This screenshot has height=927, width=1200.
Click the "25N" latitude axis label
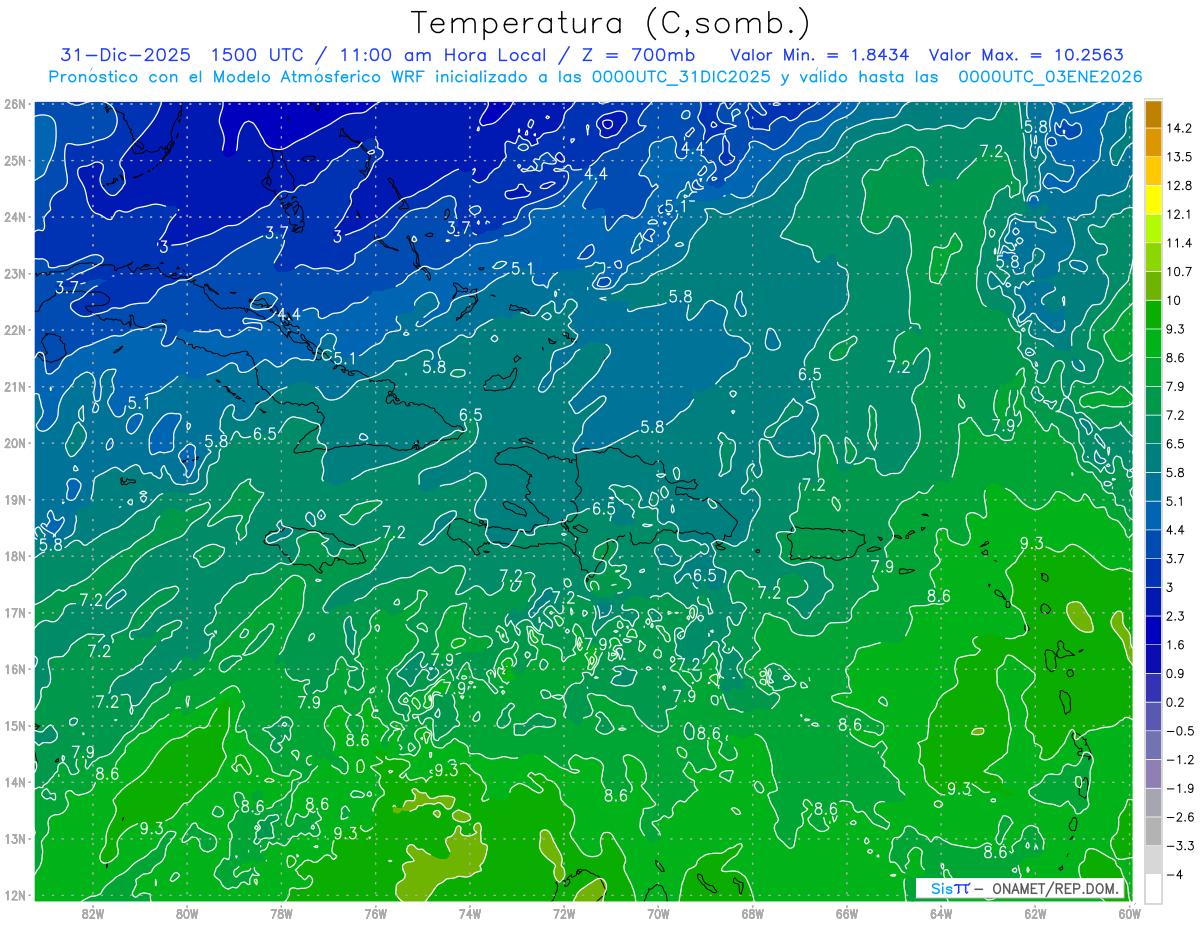click(x=15, y=160)
